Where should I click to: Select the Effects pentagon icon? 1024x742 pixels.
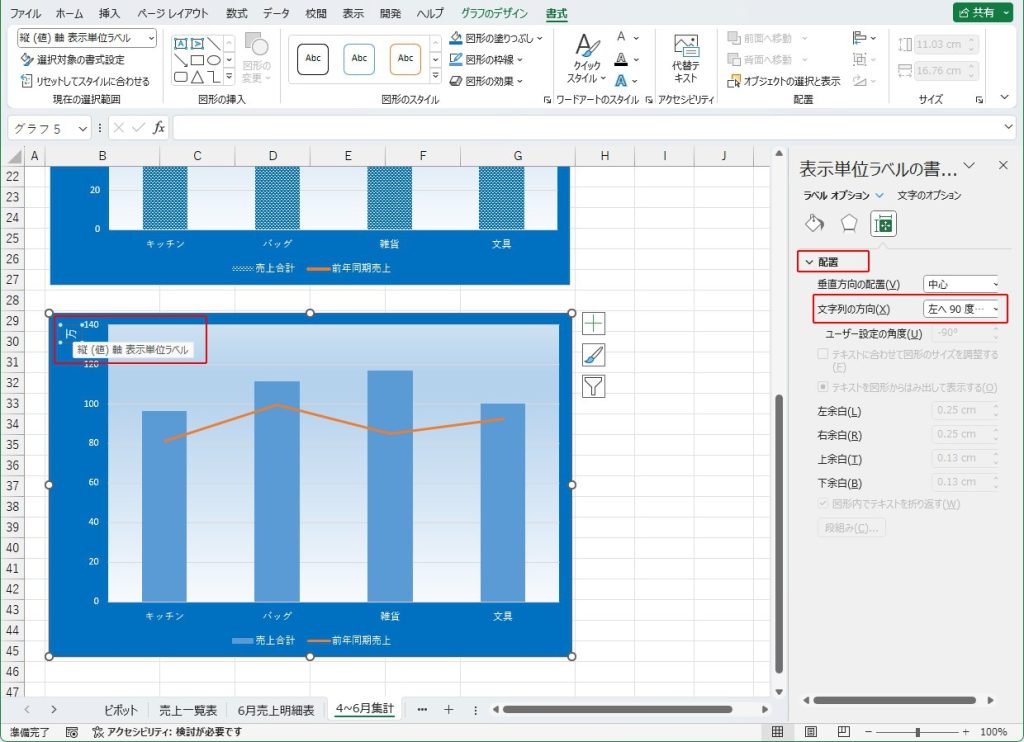click(848, 223)
